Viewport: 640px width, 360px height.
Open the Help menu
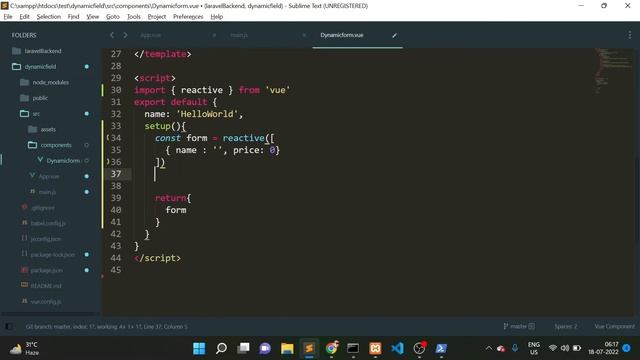click(x=217, y=17)
